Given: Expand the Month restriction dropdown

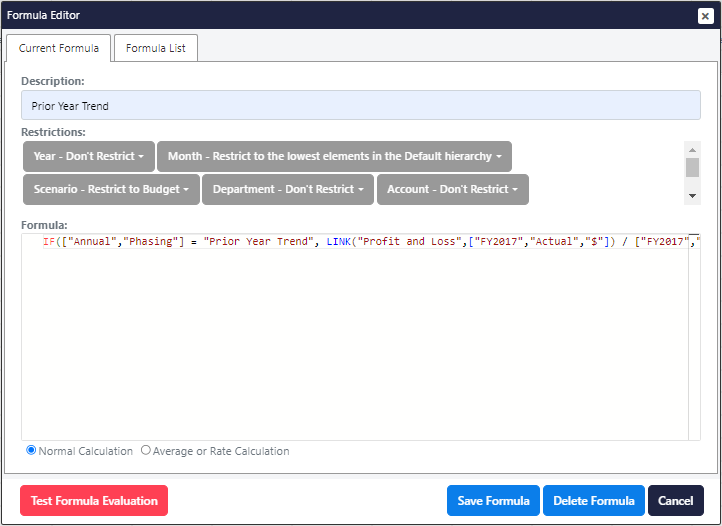Looking at the screenshot, I should [334, 157].
